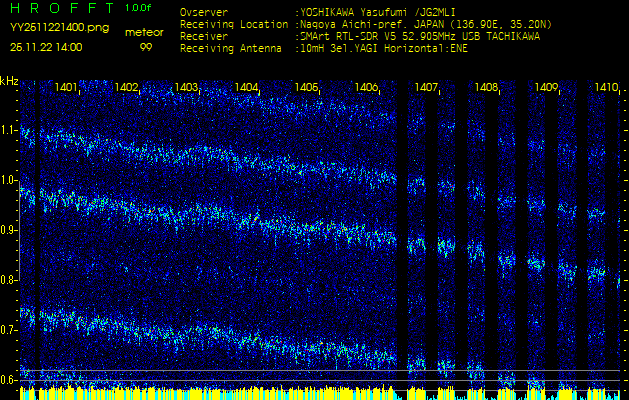The height and width of the screenshot is (400, 629).
Task: Select the 1402 time marker
Action: click(x=127, y=88)
